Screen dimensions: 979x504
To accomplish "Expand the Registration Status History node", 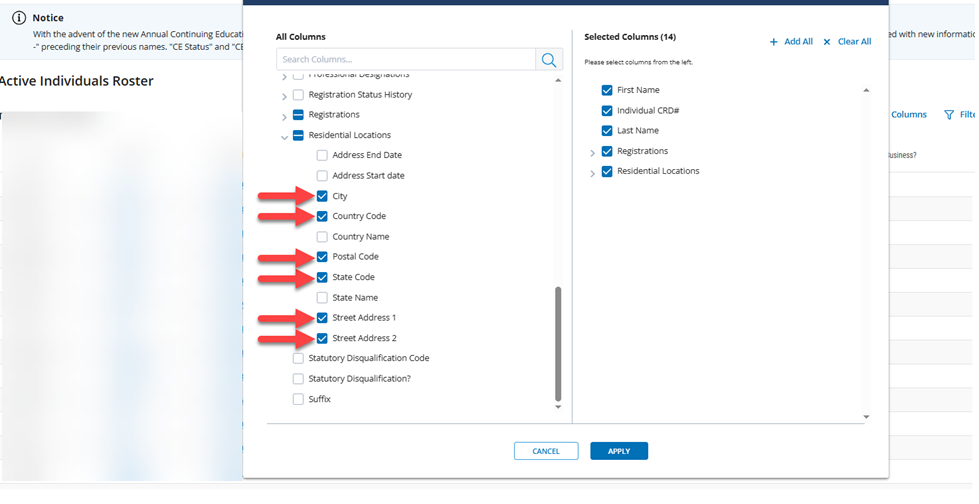I will click(x=285, y=96).
